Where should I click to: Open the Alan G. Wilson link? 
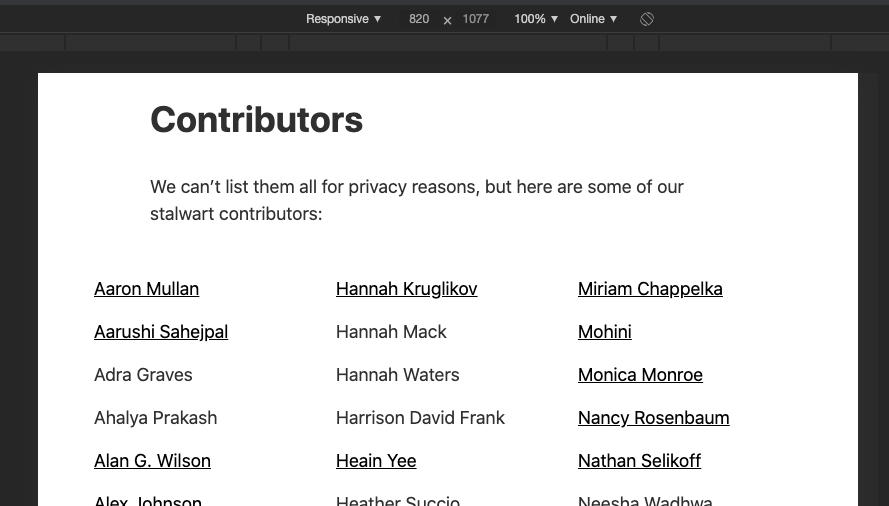click(153, 461)
